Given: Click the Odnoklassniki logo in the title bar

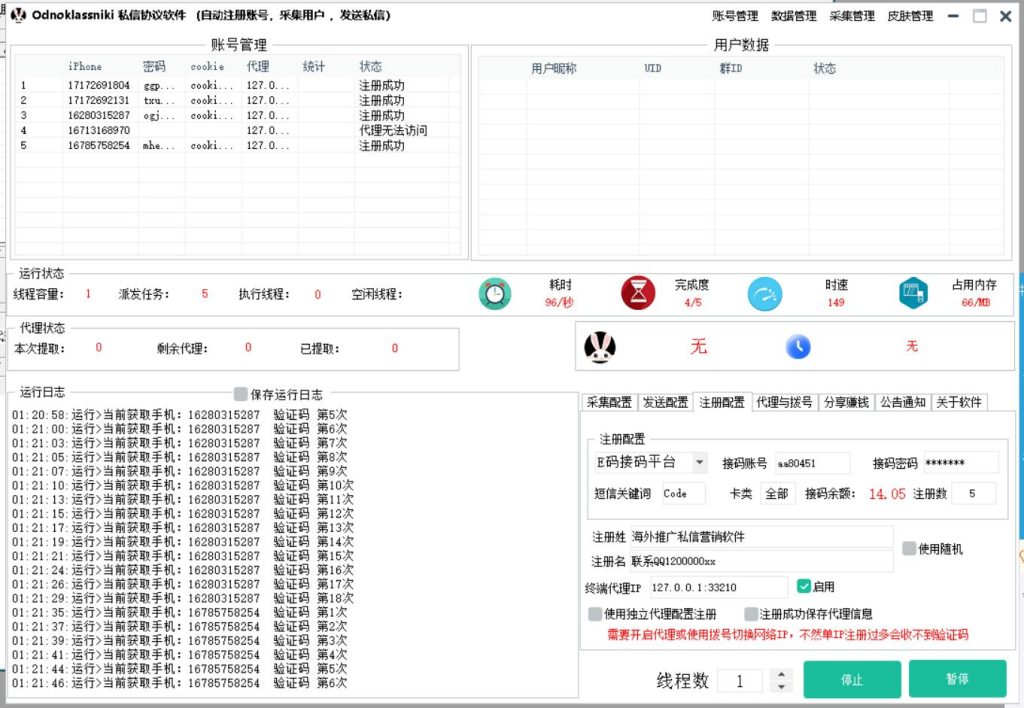Looking at the screenshot, I should click(x=16, y=15).
